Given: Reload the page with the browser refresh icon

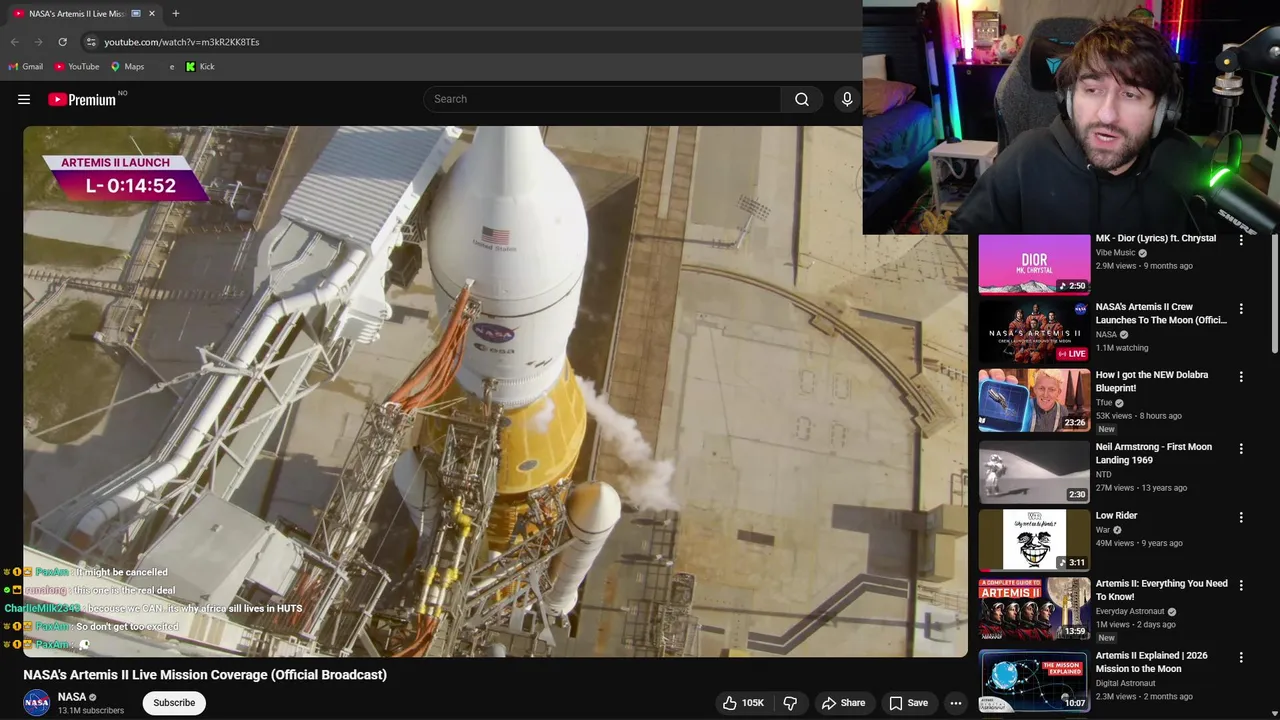Looking at the screenshot, I should click(62, 42).
